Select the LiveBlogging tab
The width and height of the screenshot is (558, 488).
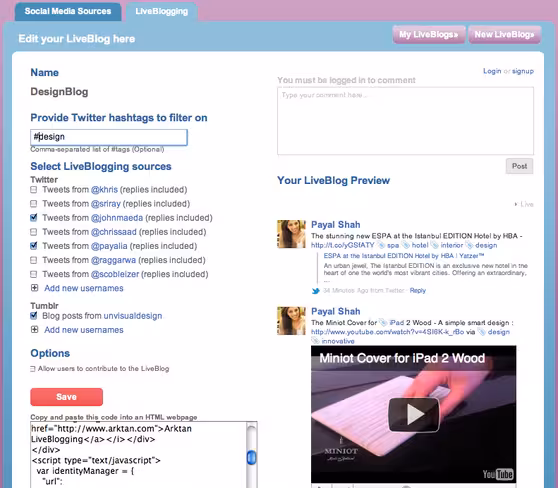click(x=162, y=11)
